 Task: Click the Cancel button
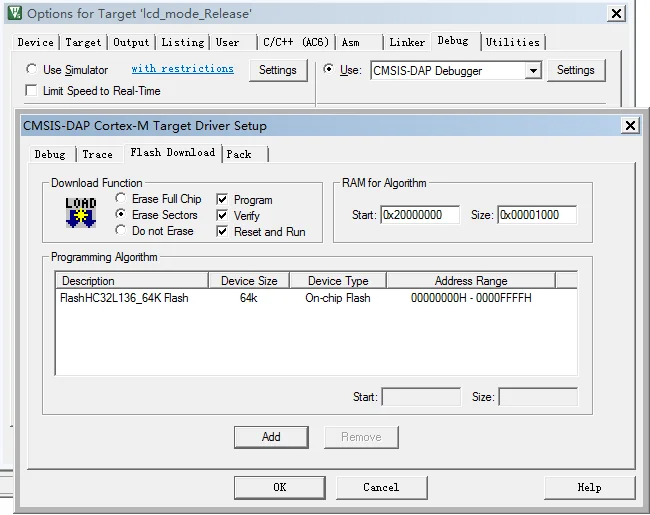(381, 488)
